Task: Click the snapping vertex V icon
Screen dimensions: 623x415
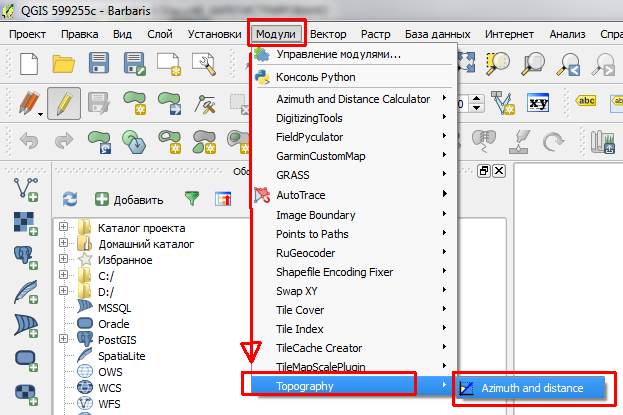Action: pos(503,103)
